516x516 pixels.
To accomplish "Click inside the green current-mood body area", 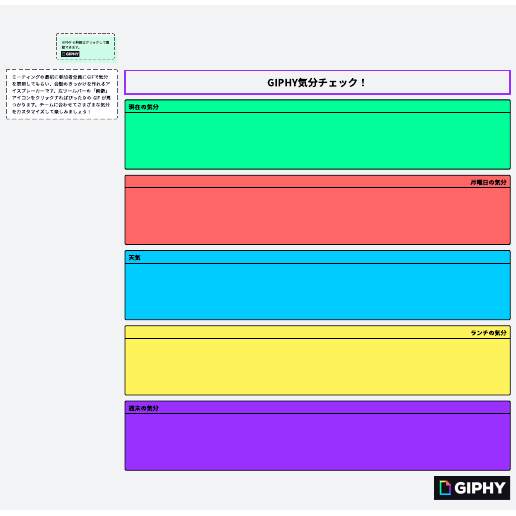I will (x=317, y=141).
